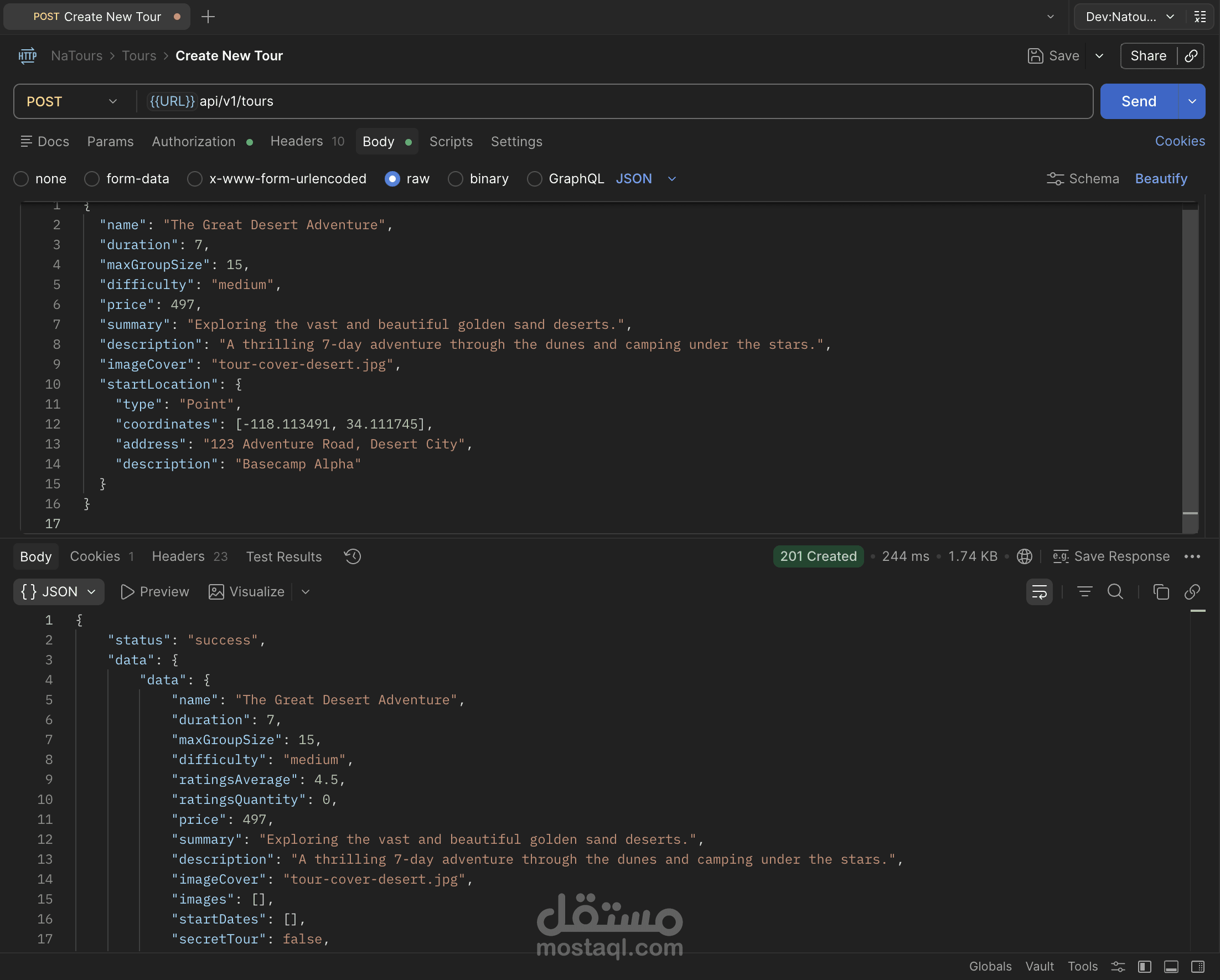Click the request URL input field
1220x980 pixels.
(x=622, y=101)
